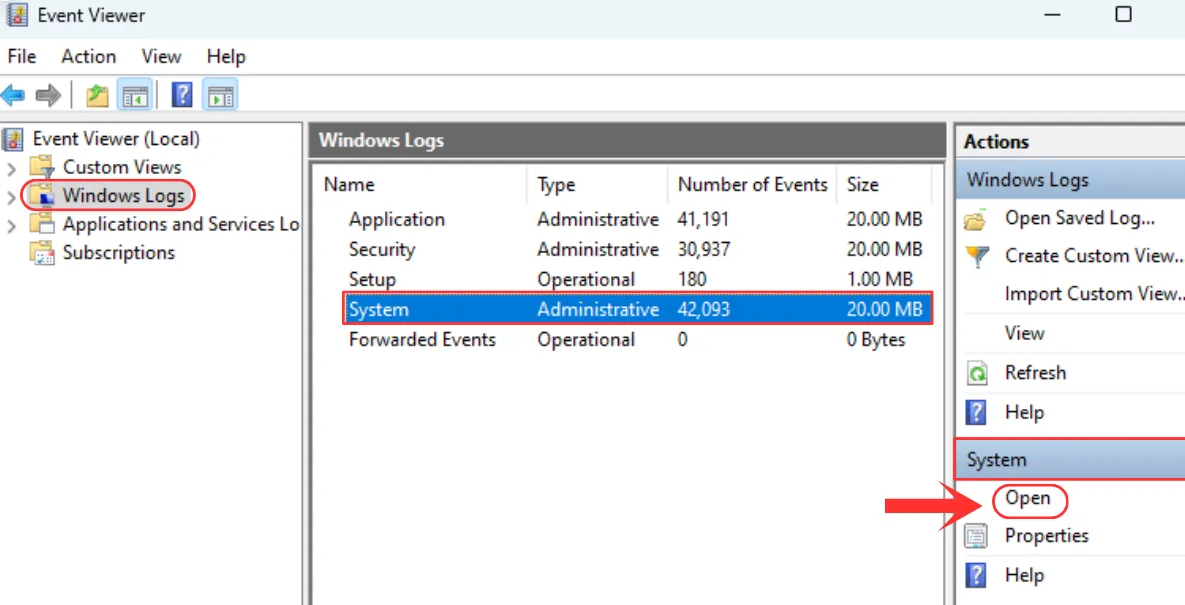
Task: Open the File menu
Action: (21, 57)
